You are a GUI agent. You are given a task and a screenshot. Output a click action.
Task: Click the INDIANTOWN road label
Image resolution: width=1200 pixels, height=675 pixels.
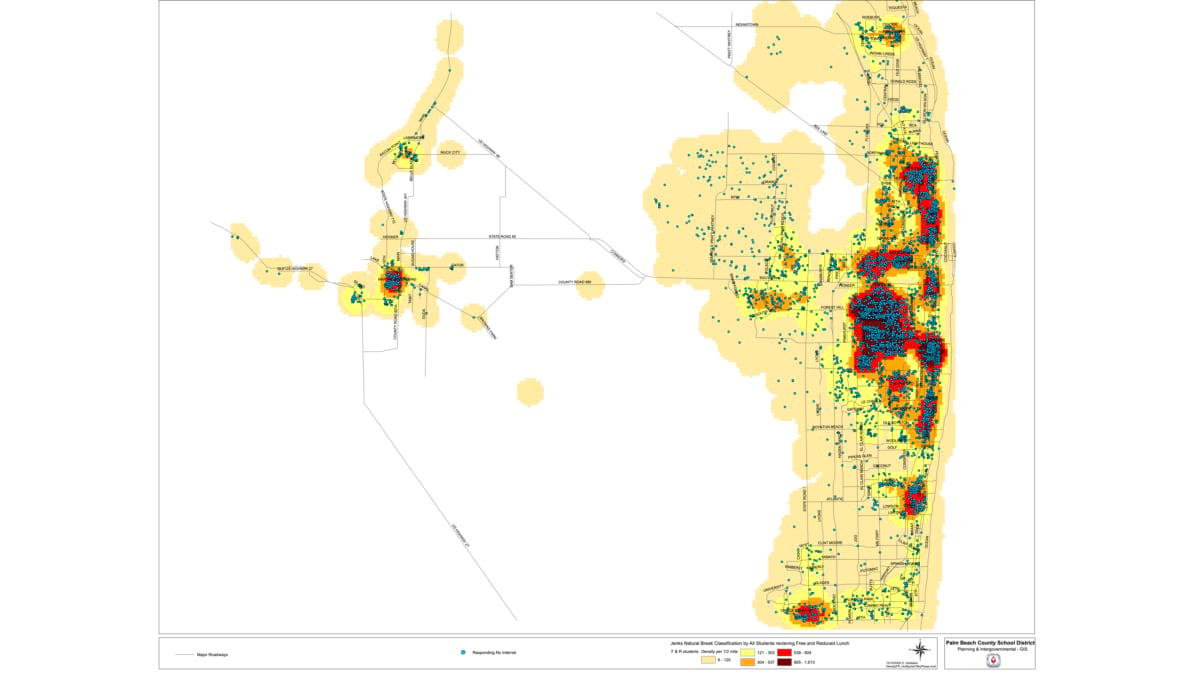pyautogui.click(x=747, y=24)
